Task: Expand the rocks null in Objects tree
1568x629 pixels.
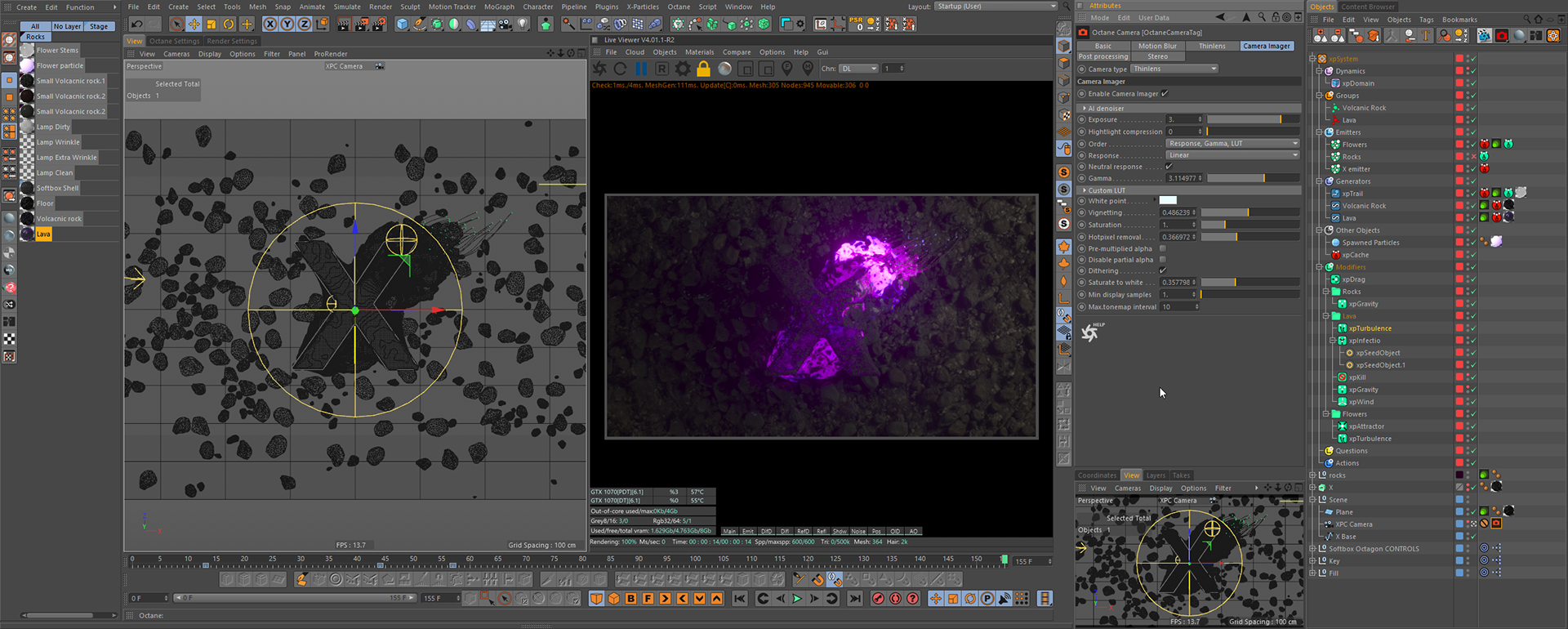Action: (x=1312, y=475)
